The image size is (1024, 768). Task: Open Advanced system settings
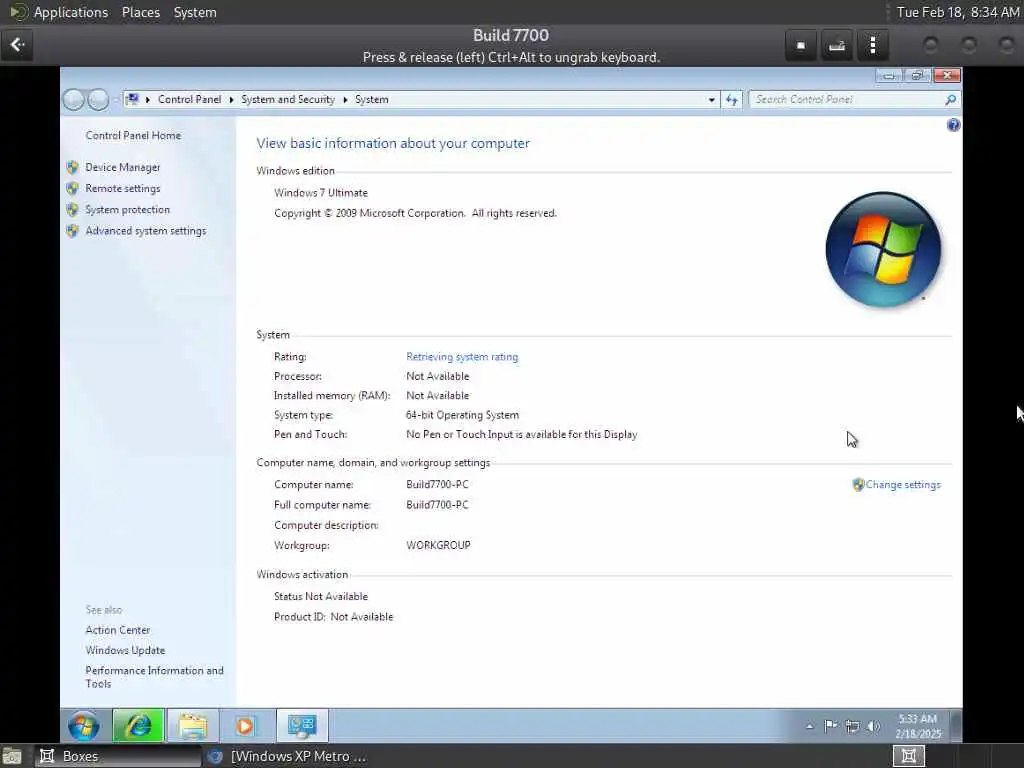(x=146, y=231)
